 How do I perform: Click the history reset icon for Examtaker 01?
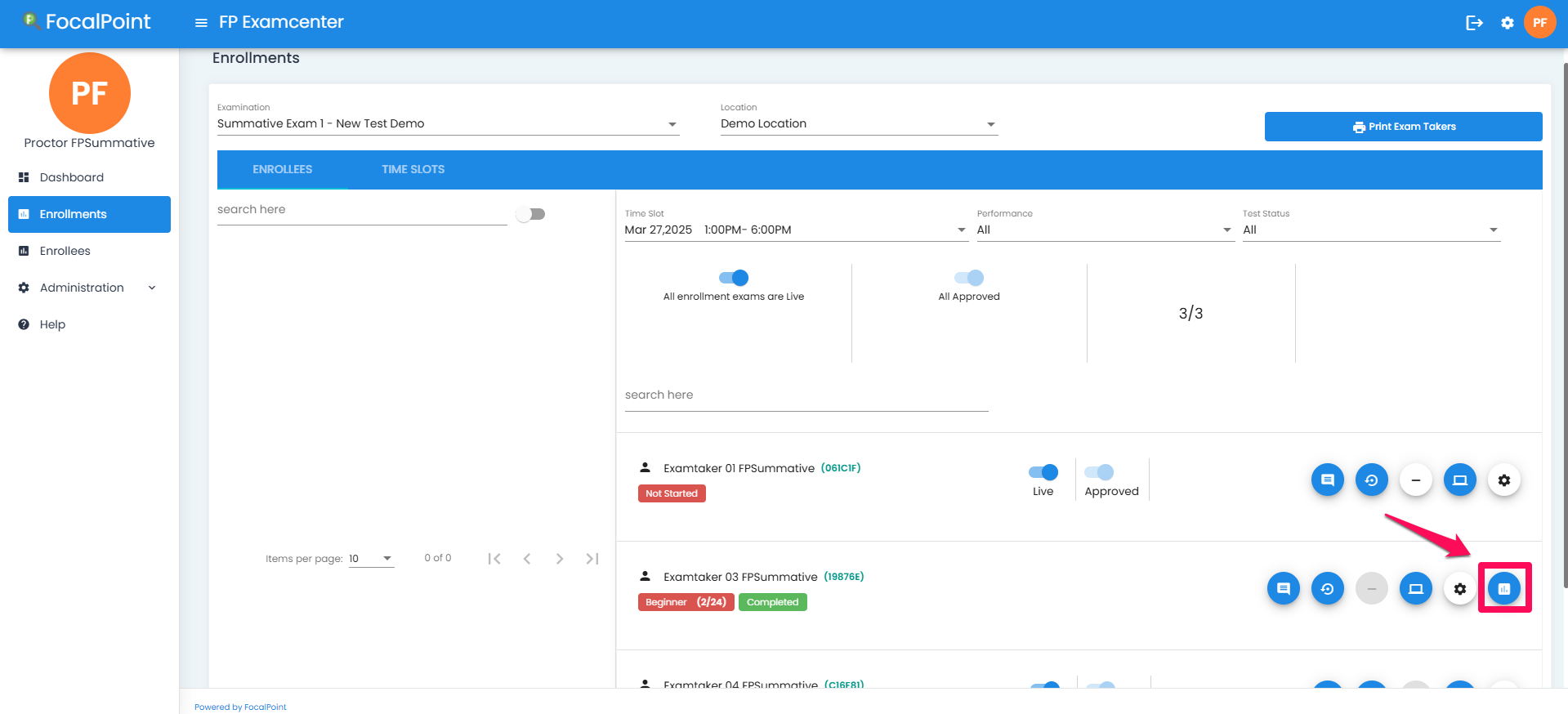(x=1371, y=480)
